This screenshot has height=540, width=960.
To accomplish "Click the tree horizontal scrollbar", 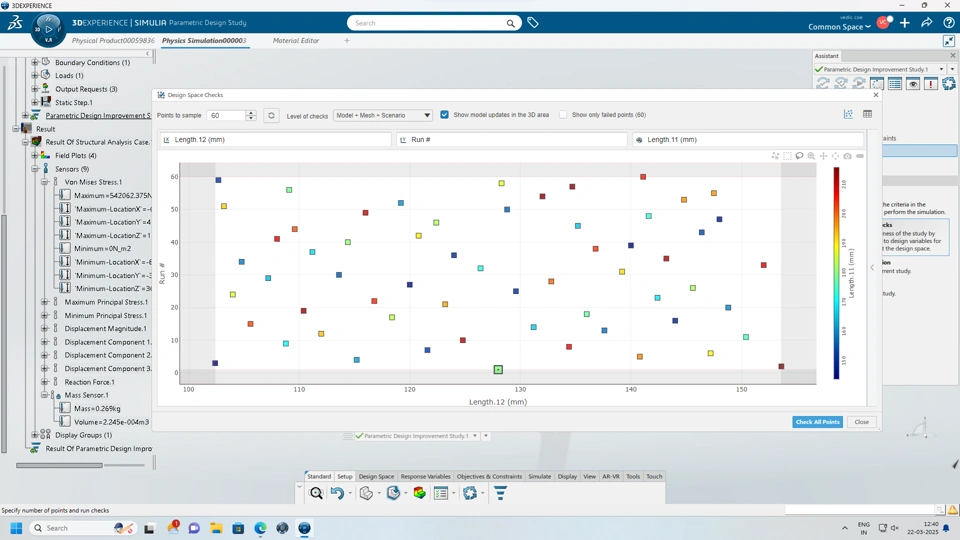I will (59, 465).
